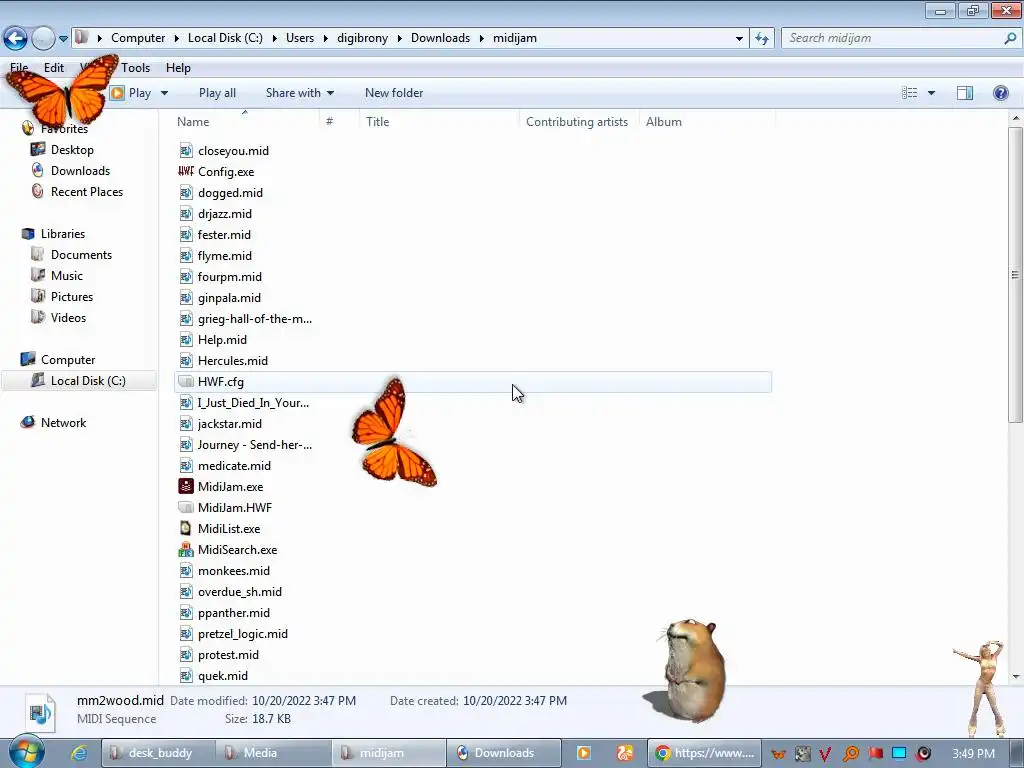Select the HWF.cfg file icon
This screenshot has height=768, width=1024.
tap(186, 381)
